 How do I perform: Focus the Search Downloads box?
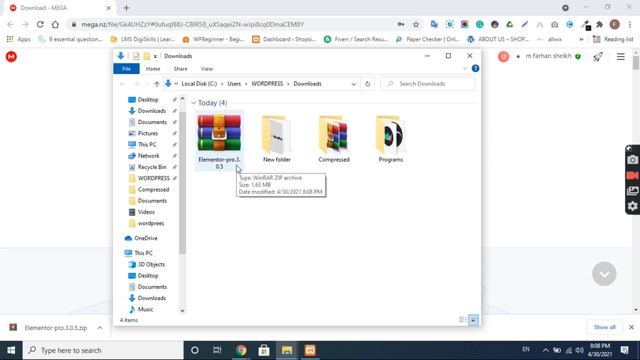(x=428, y=84)
